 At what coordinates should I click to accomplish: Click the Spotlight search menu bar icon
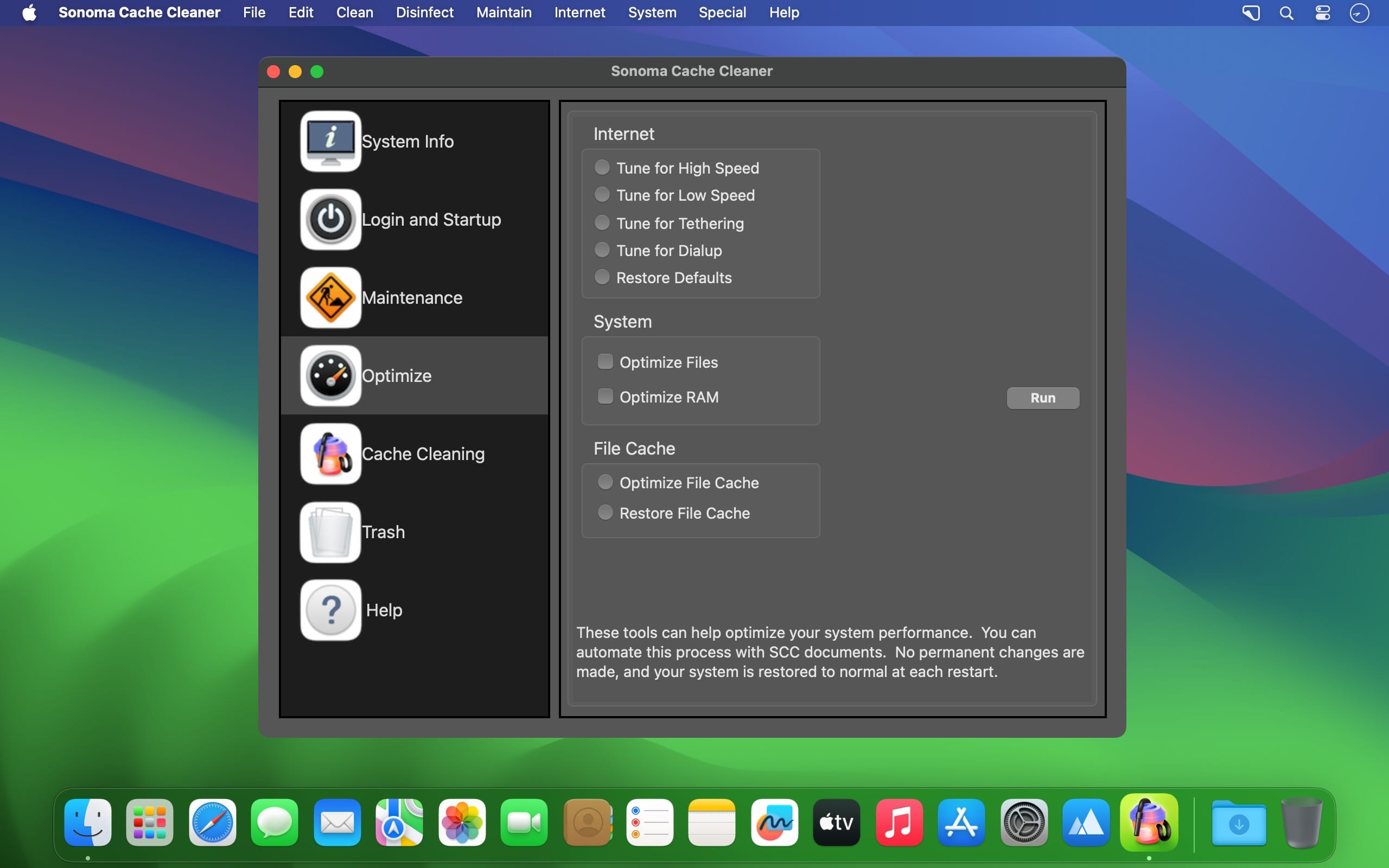pyautogui.click(x=1286, y=12)
